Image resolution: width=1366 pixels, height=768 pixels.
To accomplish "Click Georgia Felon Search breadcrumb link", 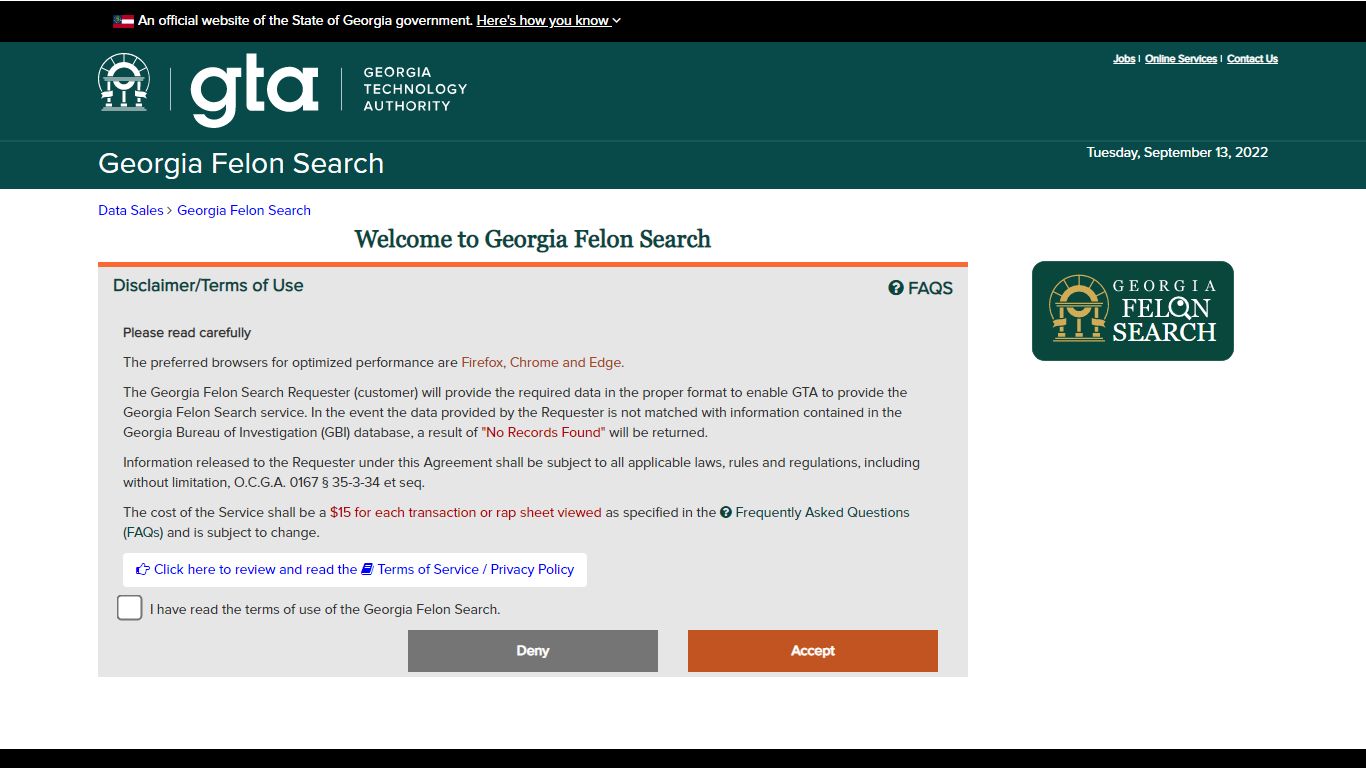I will click(244, 210).
